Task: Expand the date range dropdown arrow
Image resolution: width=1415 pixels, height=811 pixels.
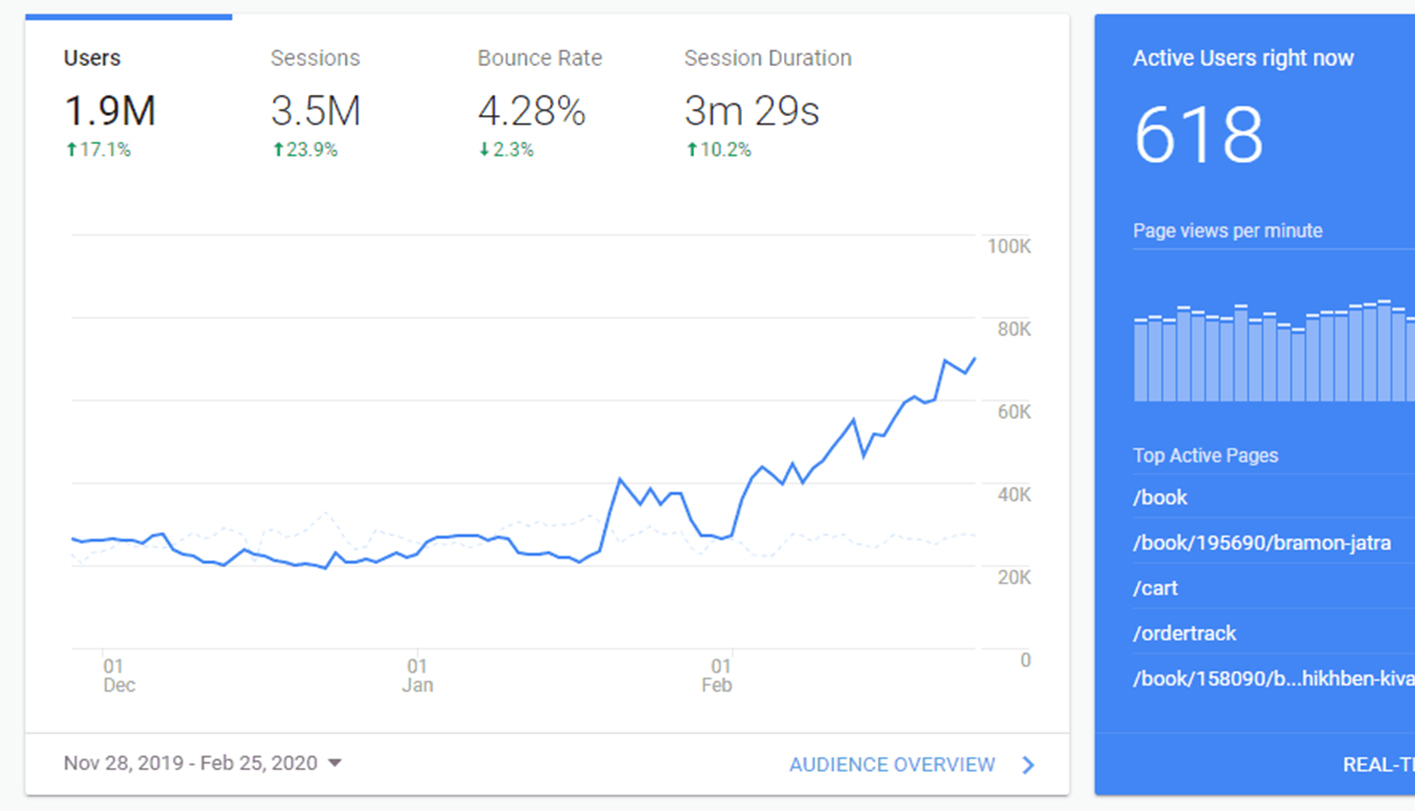Action: pos(335,764)
